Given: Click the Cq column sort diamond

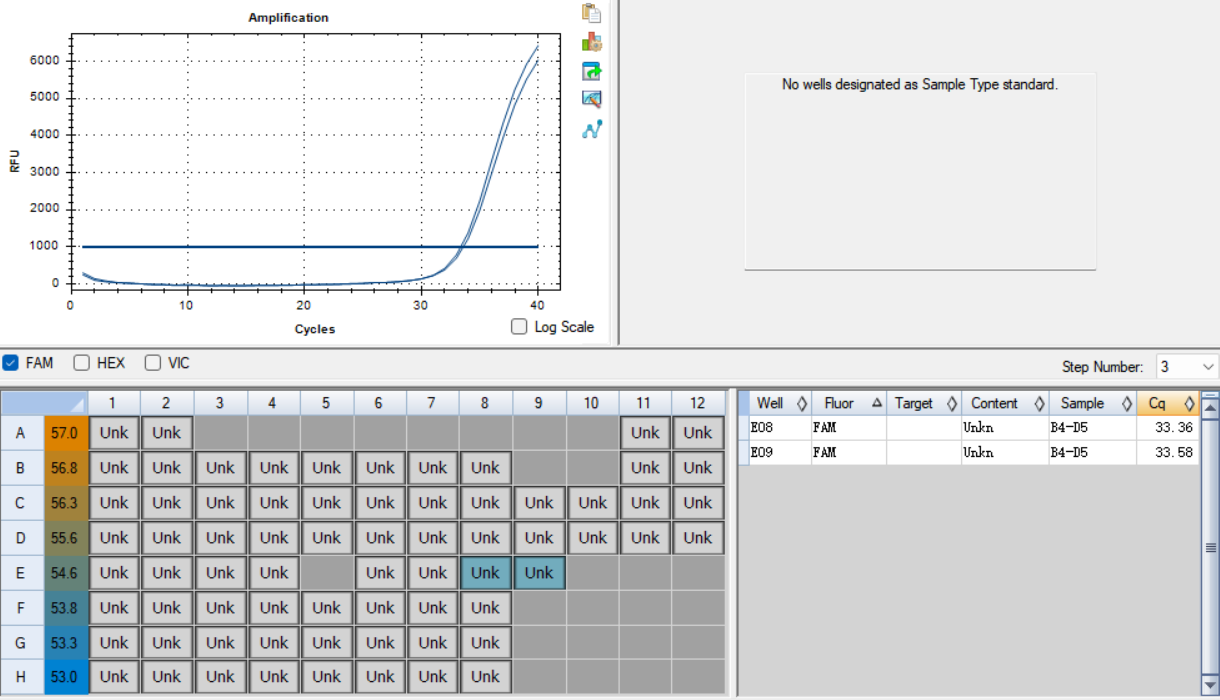Looking at the screenshot, I should tap(1189, 404).
